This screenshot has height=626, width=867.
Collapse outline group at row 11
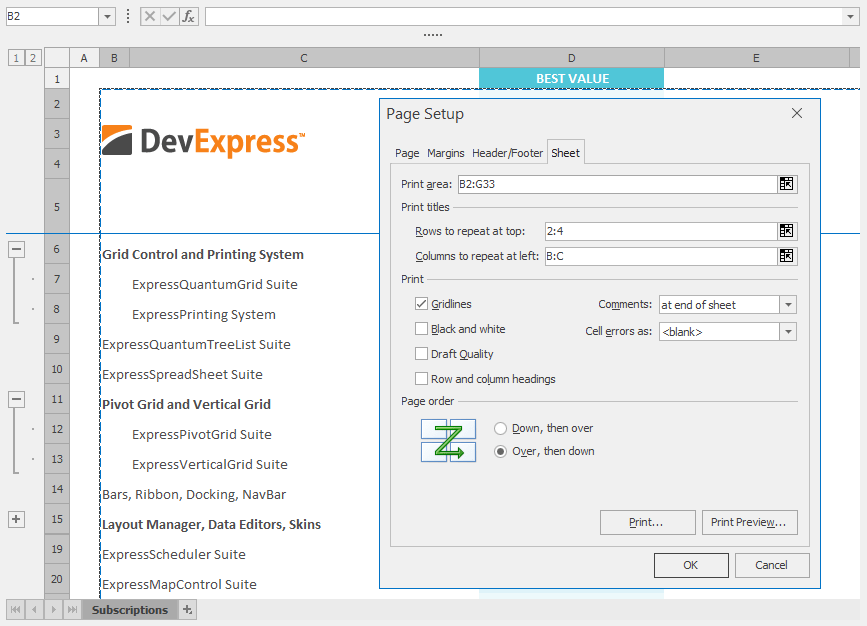coord(17,399)
